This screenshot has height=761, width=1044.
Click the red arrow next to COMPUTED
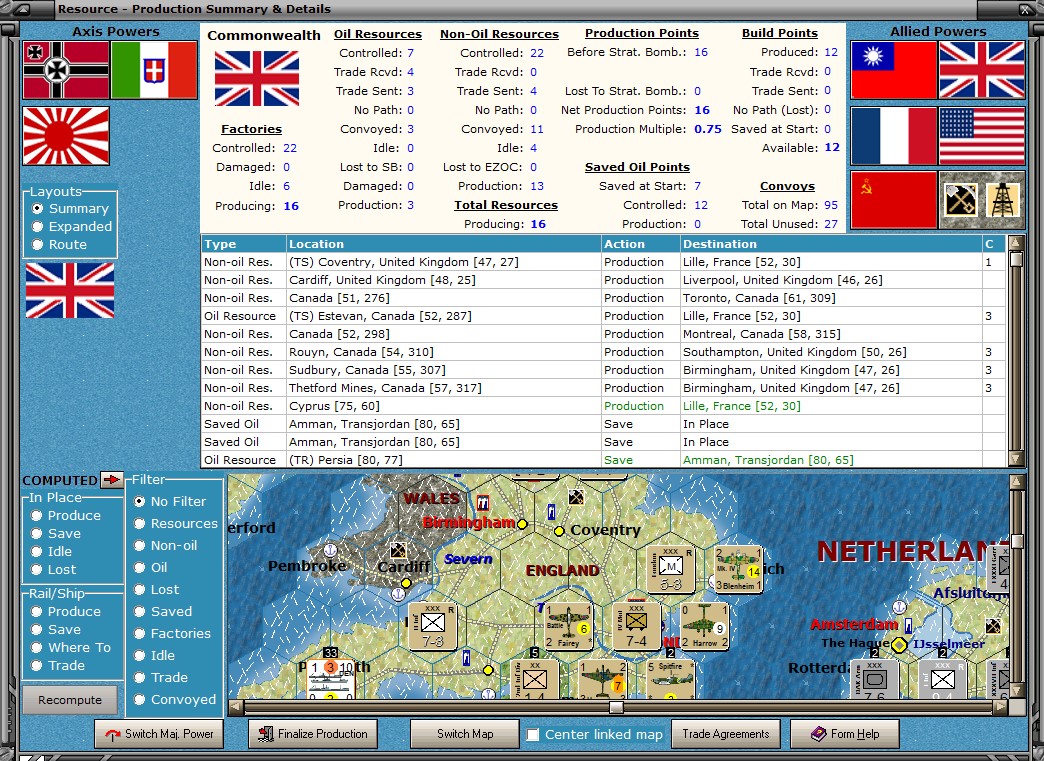coord(111,480)
